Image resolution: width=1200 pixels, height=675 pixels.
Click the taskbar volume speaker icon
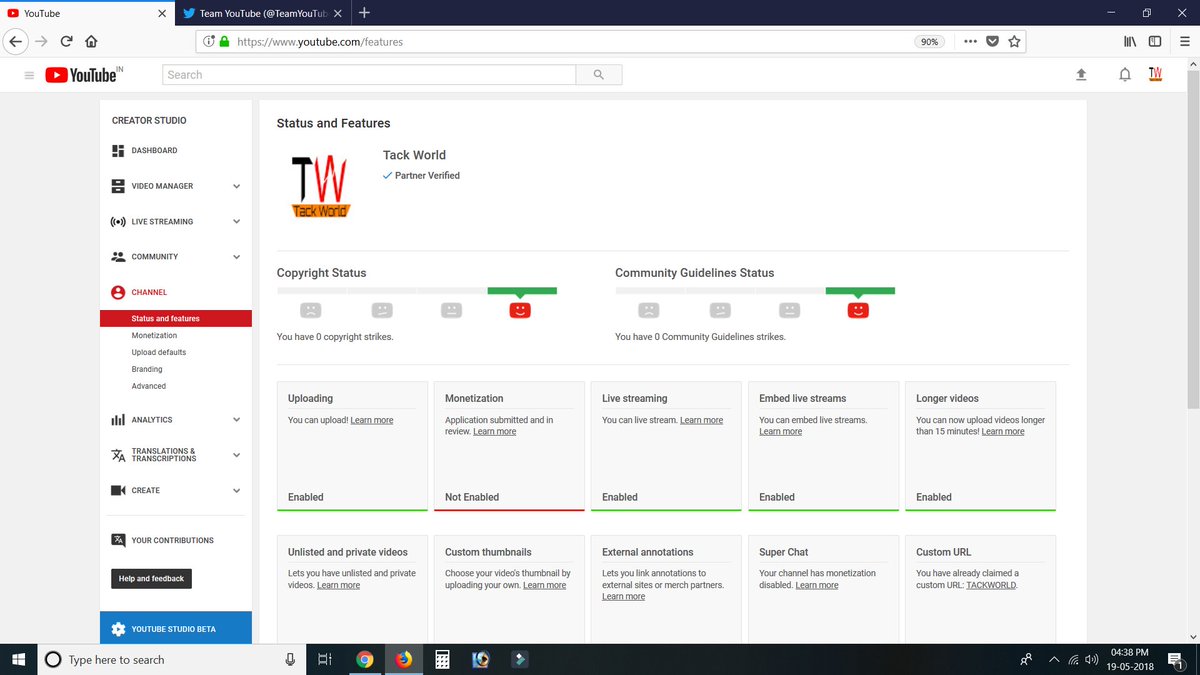[1092, 660]
